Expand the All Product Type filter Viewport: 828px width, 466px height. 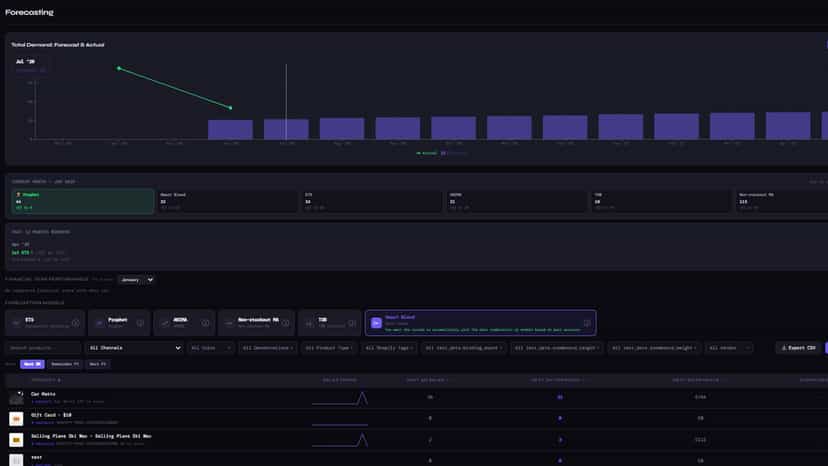[330, 348]
